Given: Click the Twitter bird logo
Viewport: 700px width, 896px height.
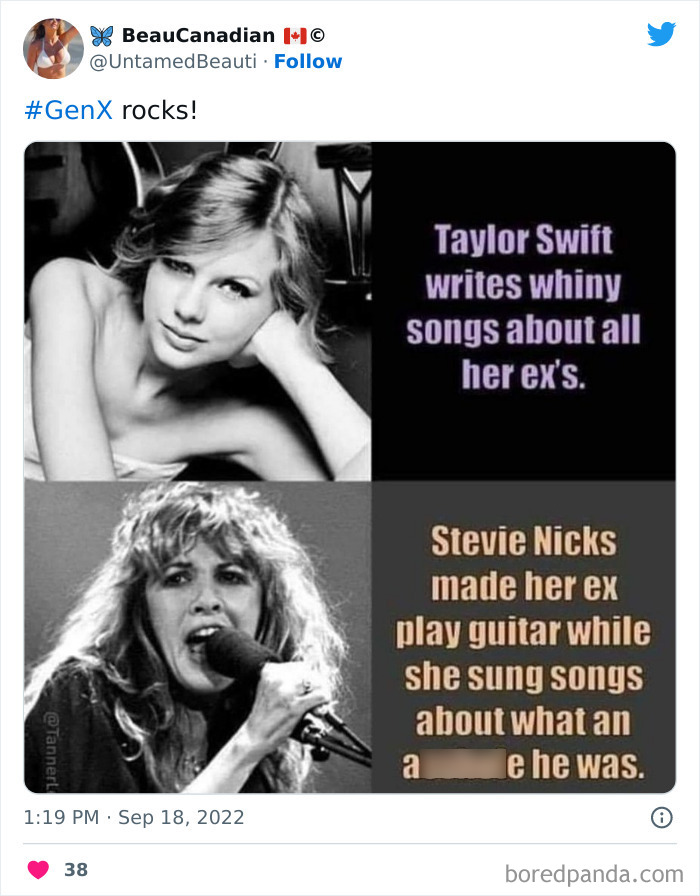Looking at the screenshot, I should [662, 33].
